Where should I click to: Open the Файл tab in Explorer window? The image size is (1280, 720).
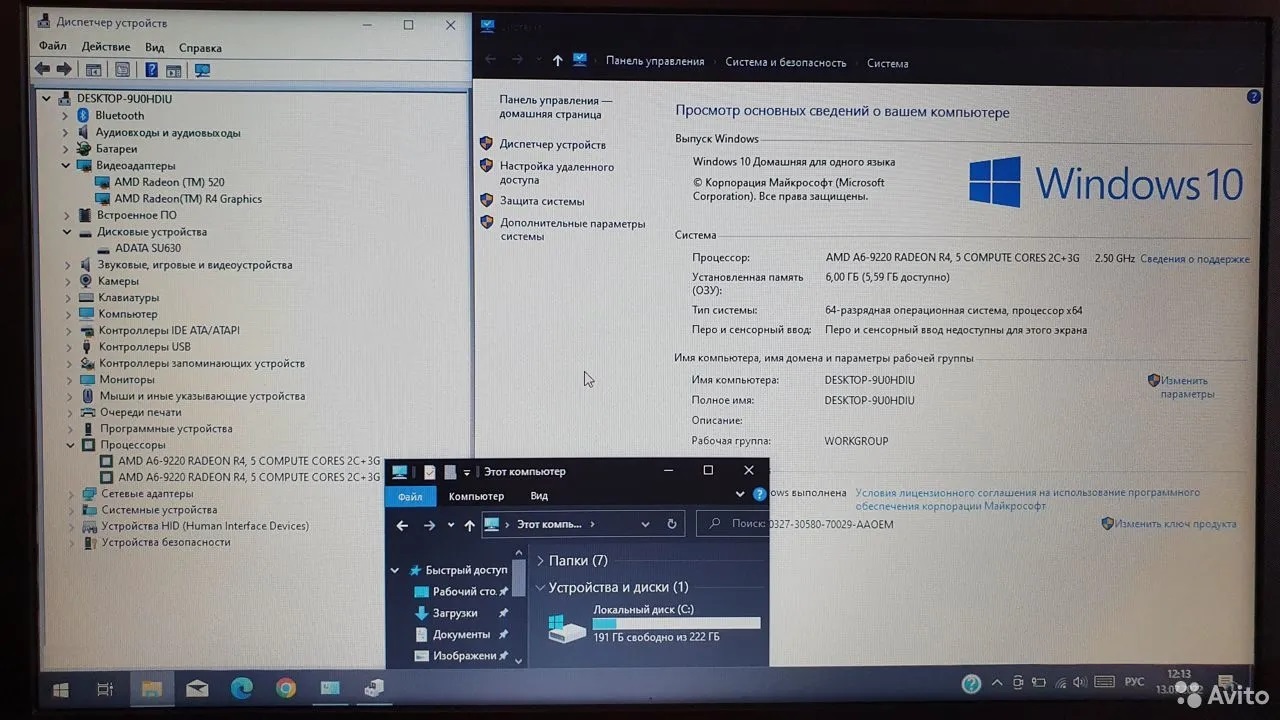410,496
